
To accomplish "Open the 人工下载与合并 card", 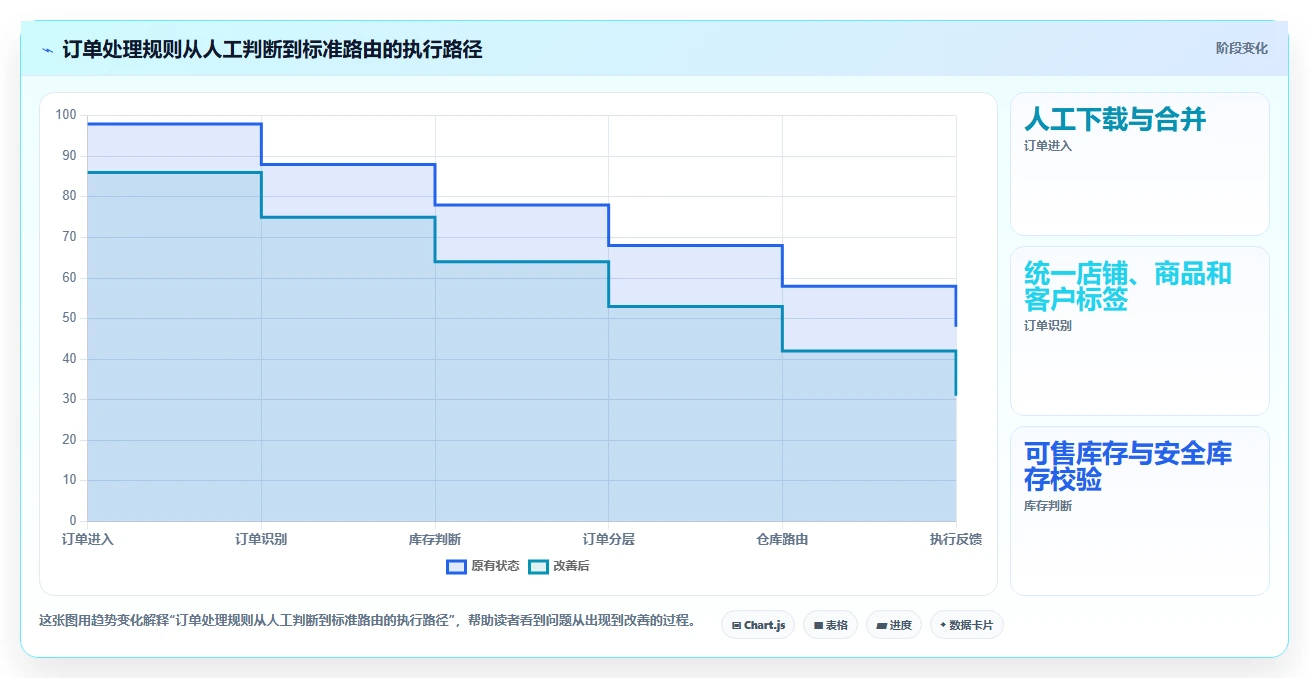I will 1140,164.
